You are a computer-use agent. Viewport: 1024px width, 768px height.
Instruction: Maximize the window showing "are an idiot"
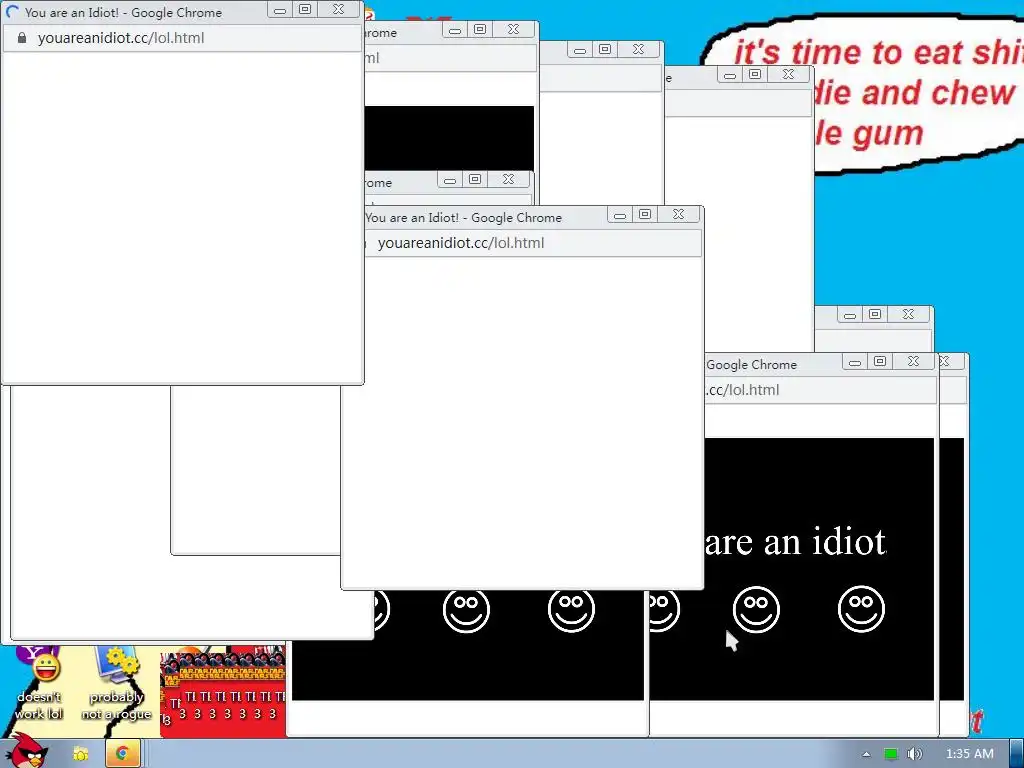click(880, 361)
